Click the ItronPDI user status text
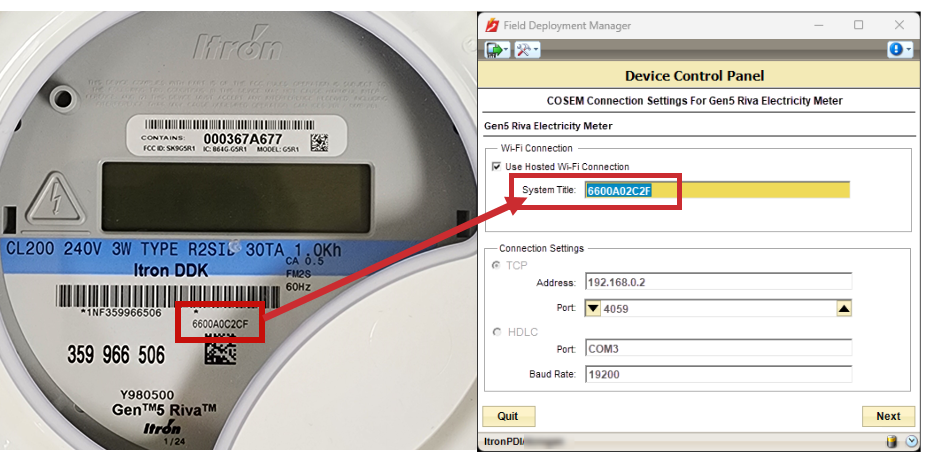The image size is (926, 459). [524, 441]
